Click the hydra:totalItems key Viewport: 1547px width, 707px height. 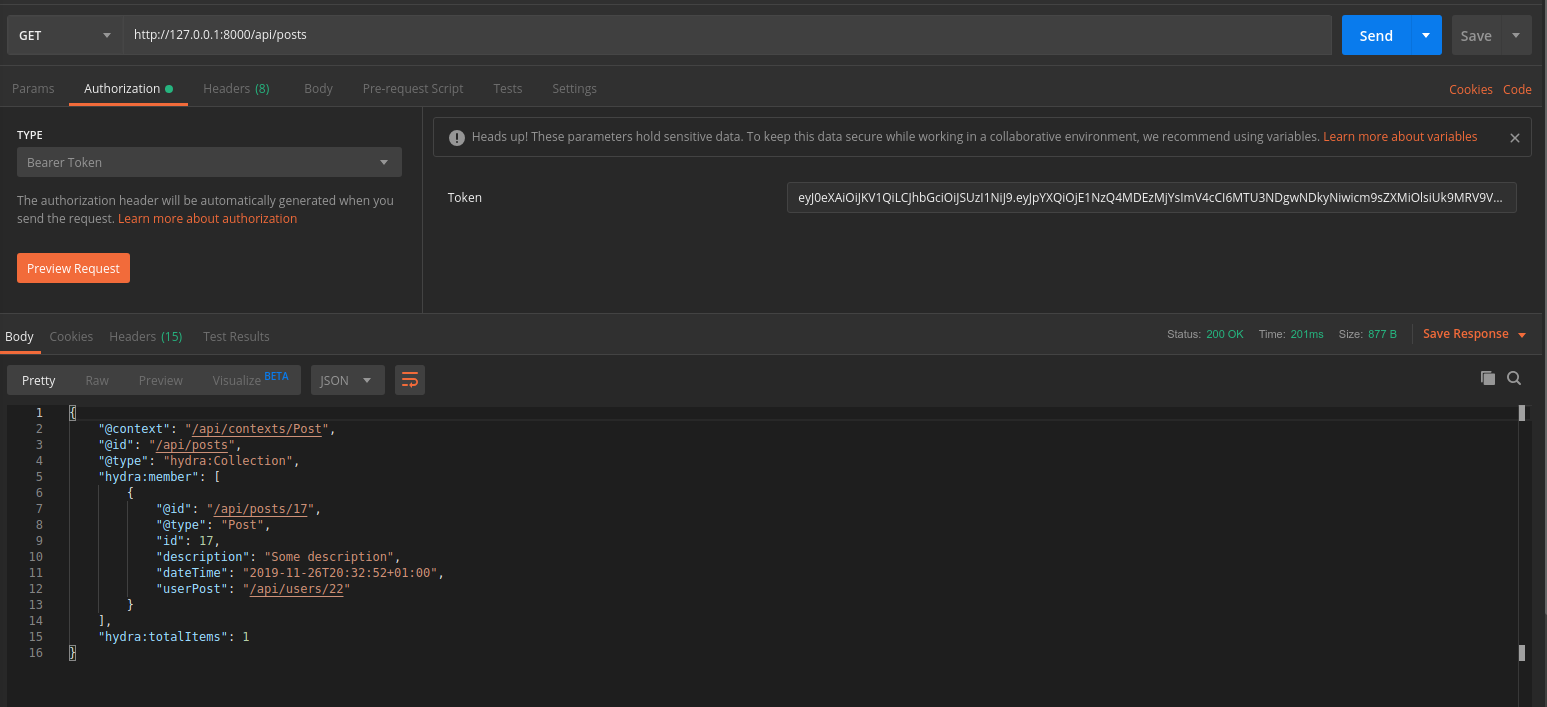(164, 636)
